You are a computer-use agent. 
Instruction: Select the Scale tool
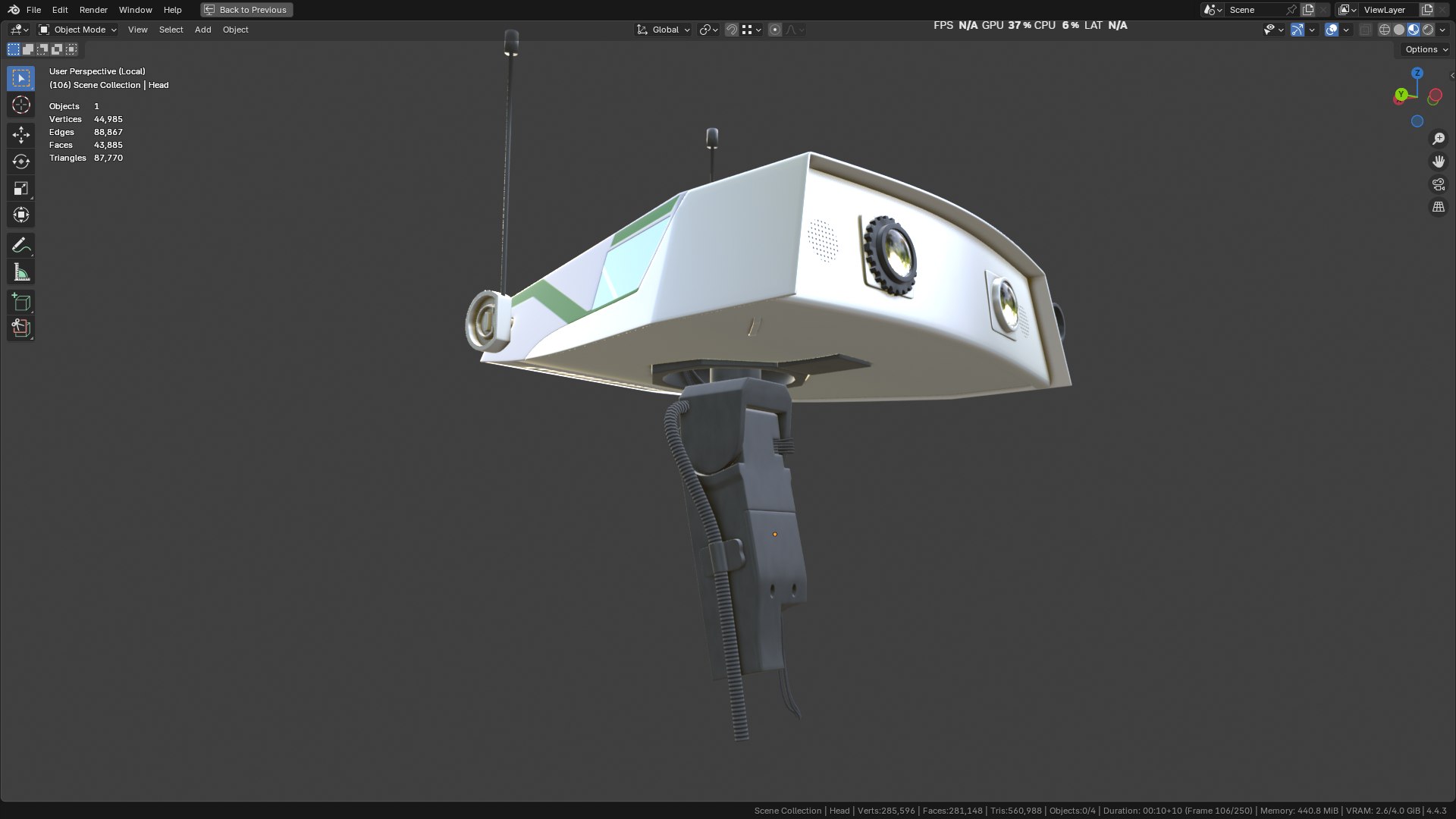click(21, 188)
